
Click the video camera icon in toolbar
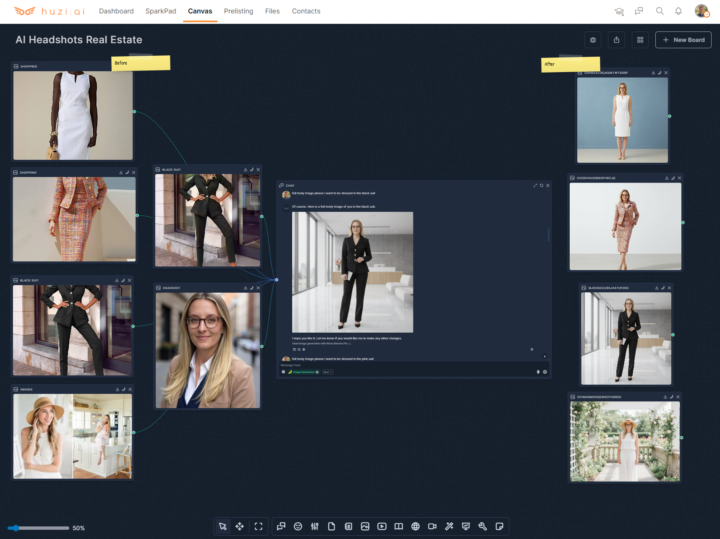pos(432,526)
